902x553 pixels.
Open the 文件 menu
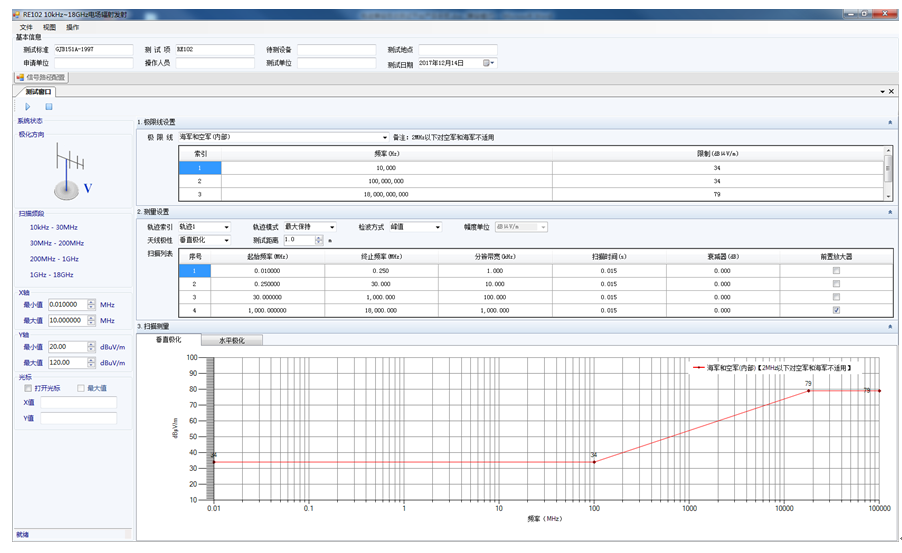[26, 27]
